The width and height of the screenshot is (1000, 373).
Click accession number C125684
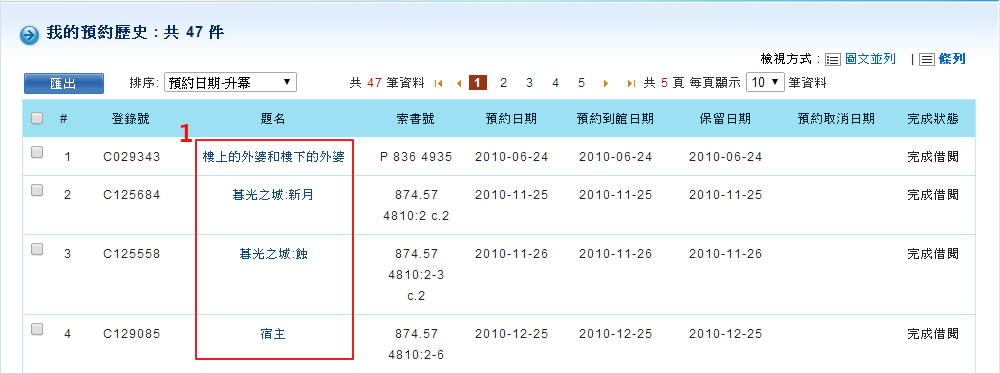point(131,195)
